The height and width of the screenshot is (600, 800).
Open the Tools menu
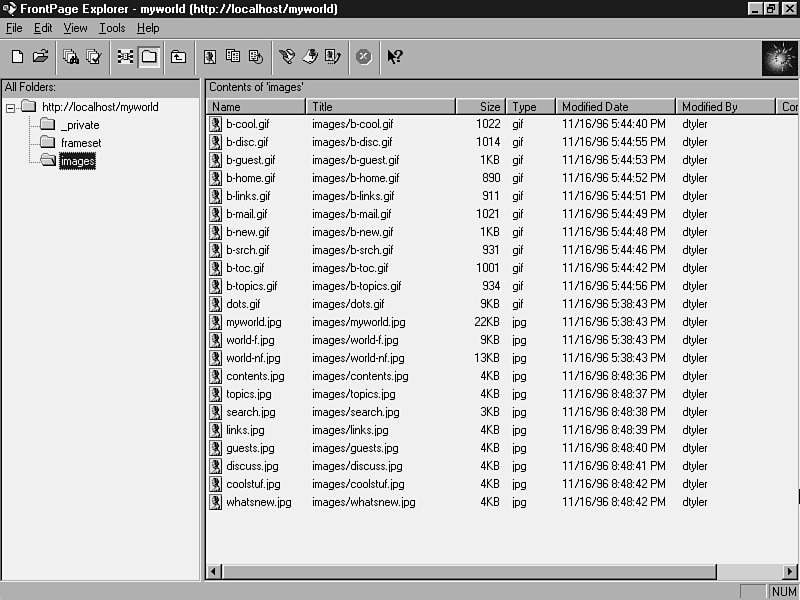coord(112,28)
